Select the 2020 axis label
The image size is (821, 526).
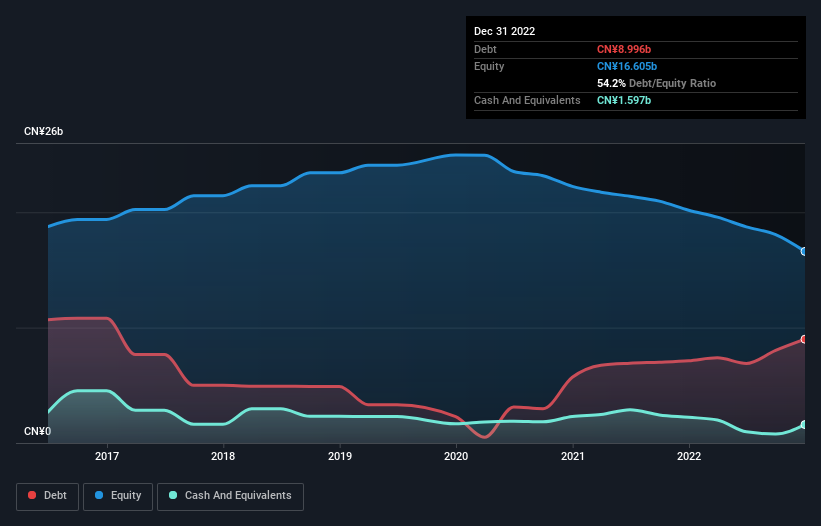[x=456, y=456]
